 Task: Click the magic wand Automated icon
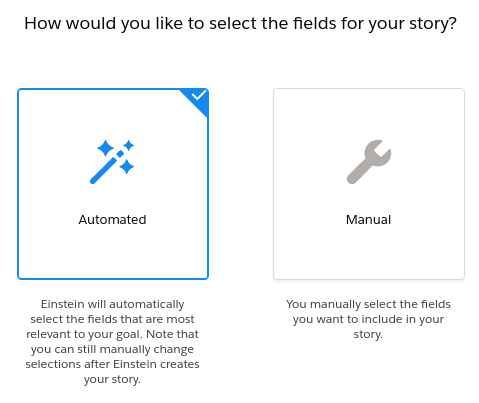pyautogui.click(x=112, y=162)
